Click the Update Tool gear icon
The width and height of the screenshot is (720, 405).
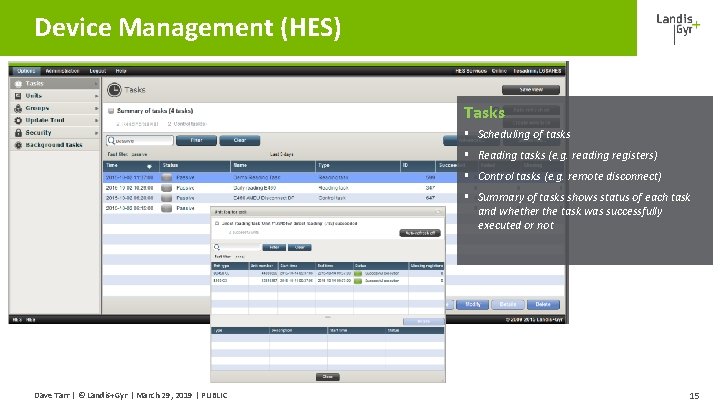tap(18, 120)
